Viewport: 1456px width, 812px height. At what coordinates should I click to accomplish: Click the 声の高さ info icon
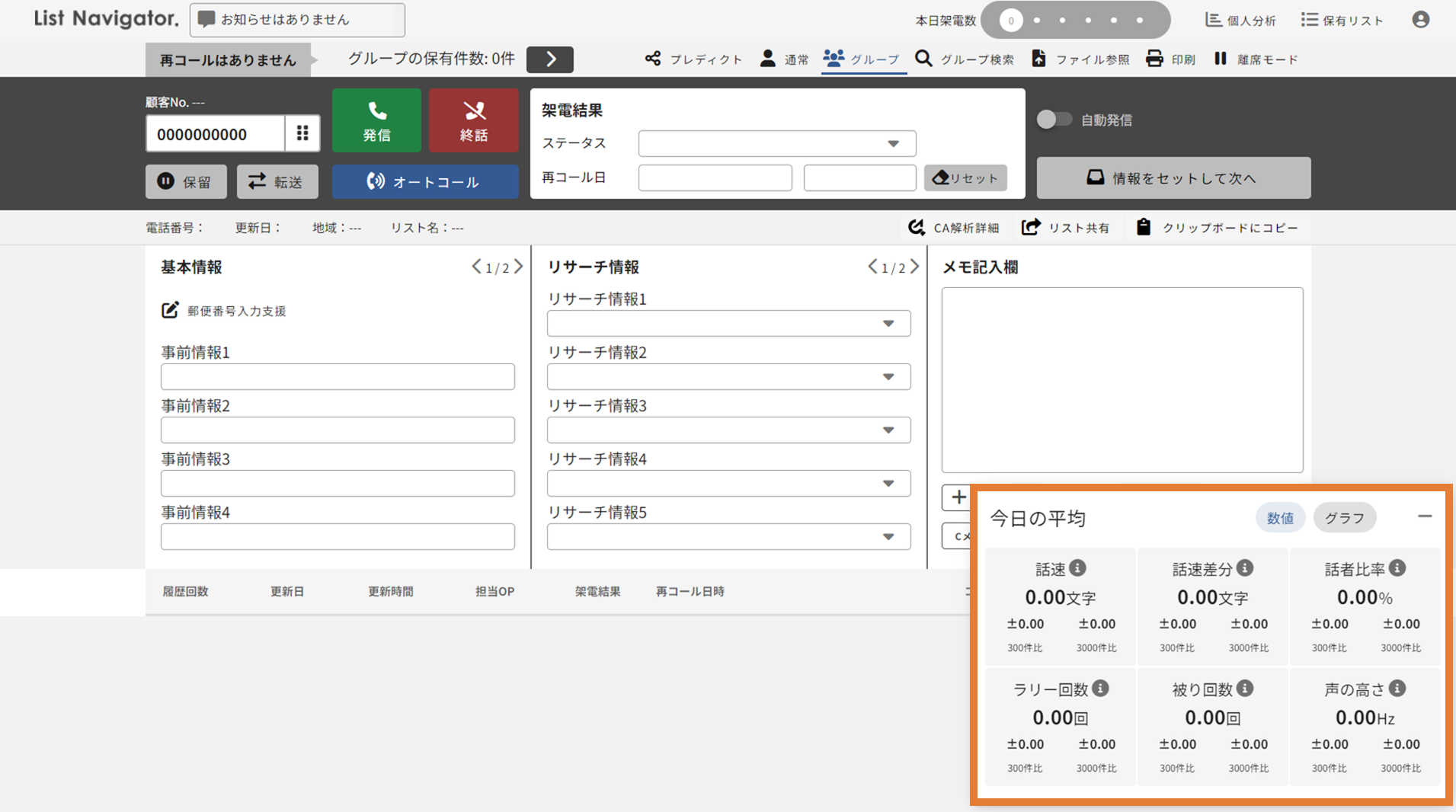point(1397,689)
